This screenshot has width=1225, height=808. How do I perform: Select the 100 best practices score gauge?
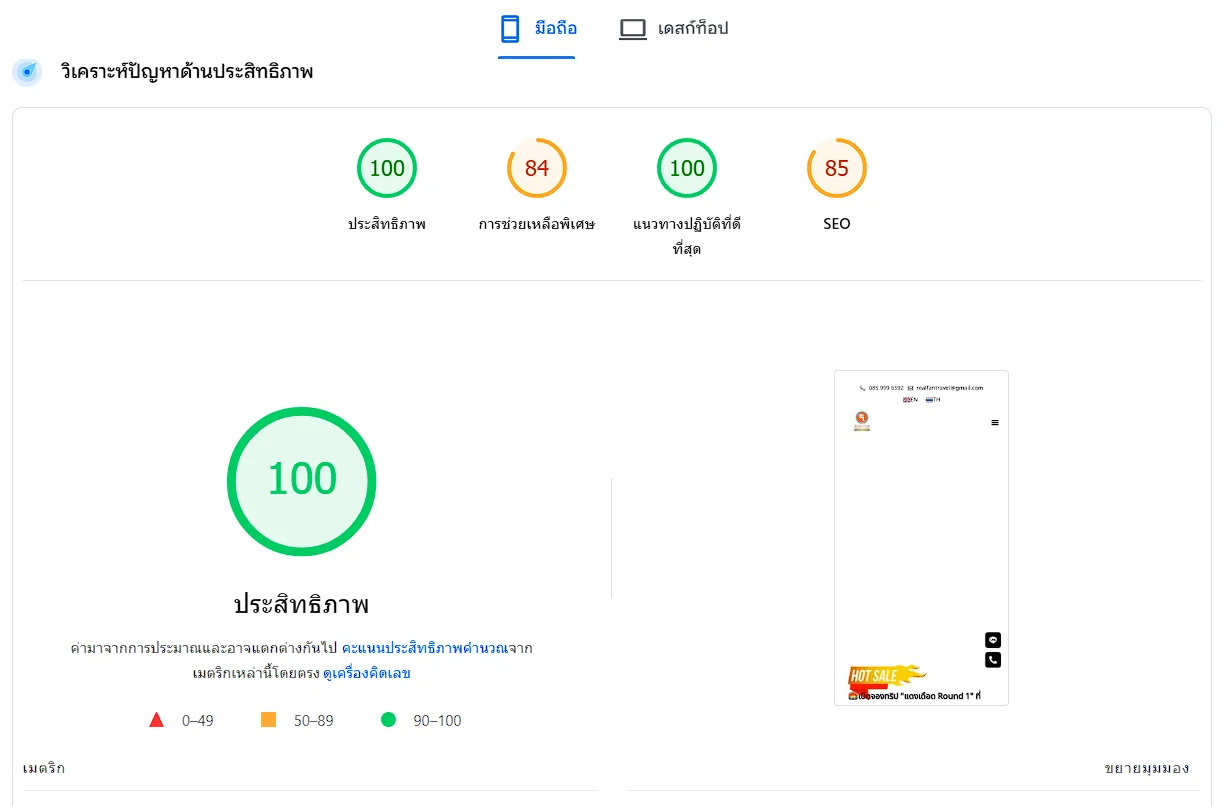point(687,168)
